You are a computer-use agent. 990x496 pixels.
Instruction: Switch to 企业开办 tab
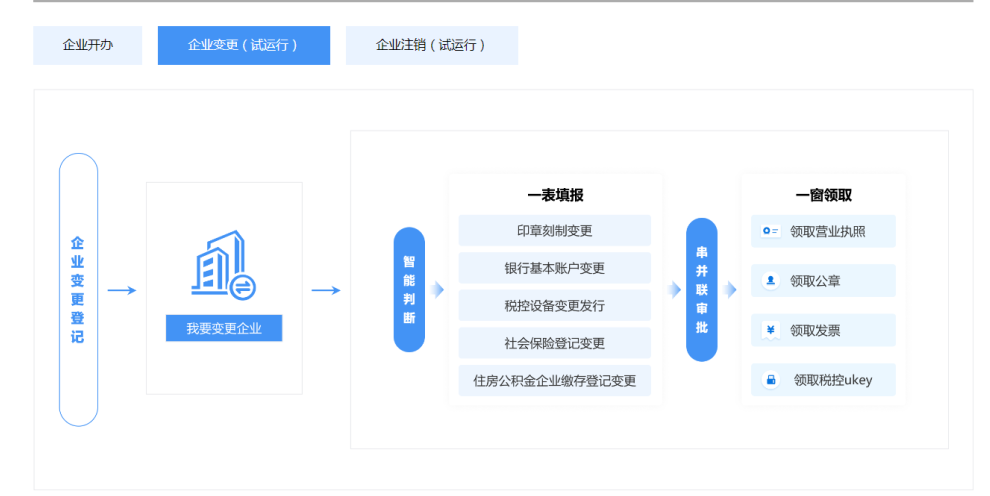[88, 45]
